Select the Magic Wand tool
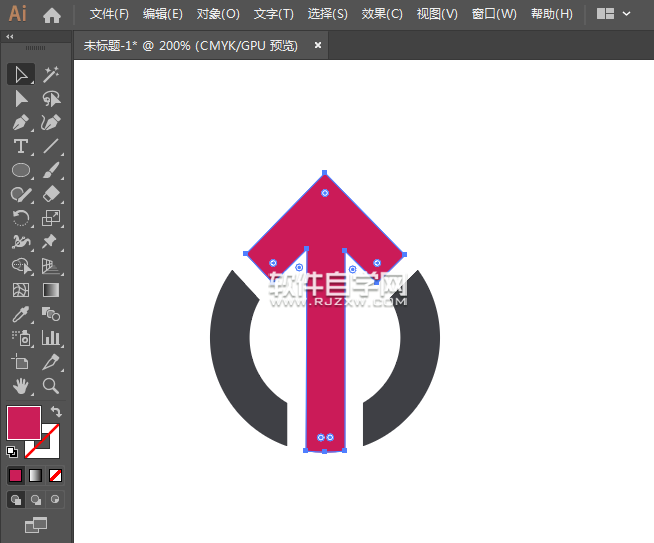 pos(51,74)
